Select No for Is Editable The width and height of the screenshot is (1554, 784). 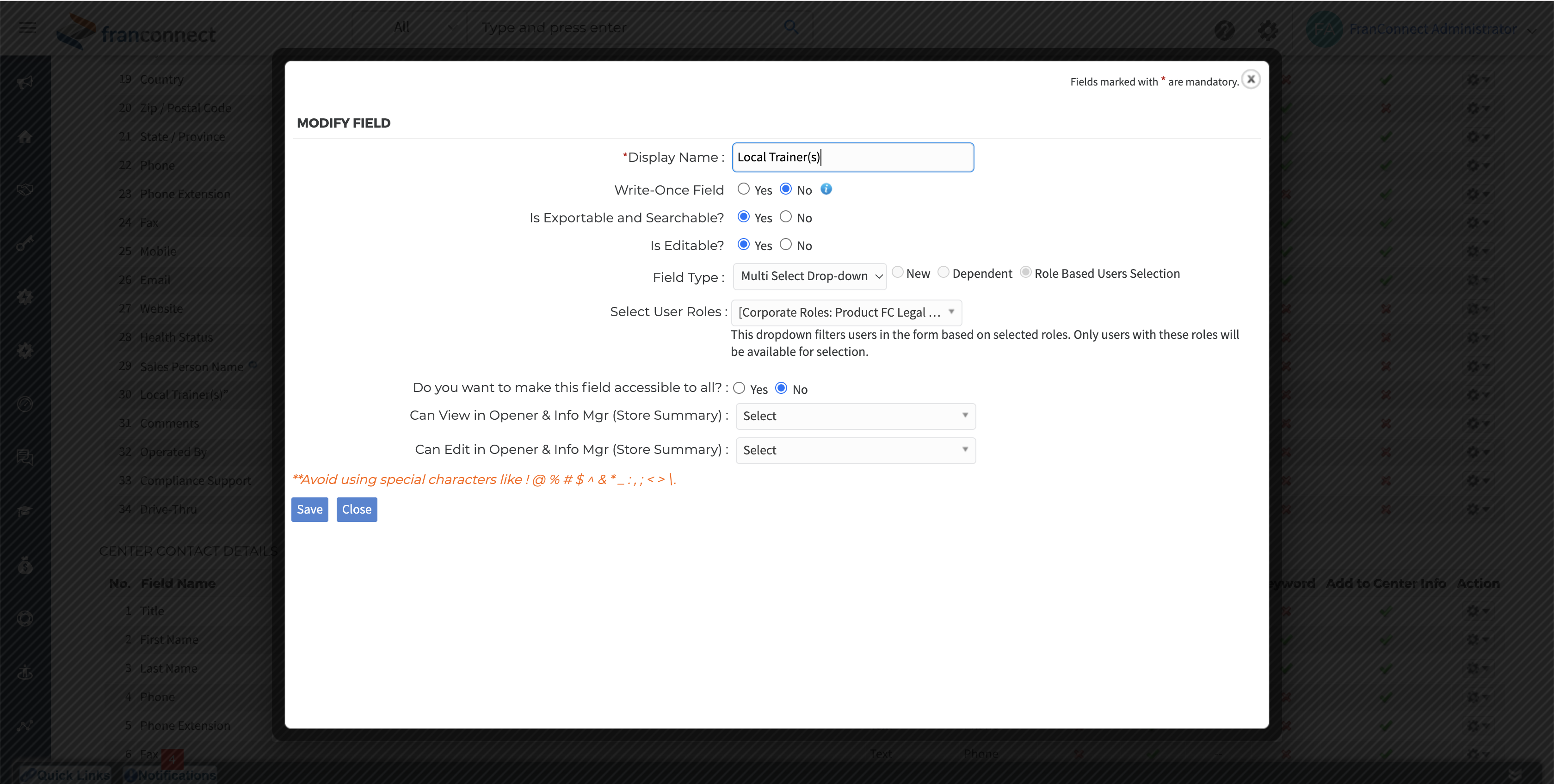click(785, 245)
